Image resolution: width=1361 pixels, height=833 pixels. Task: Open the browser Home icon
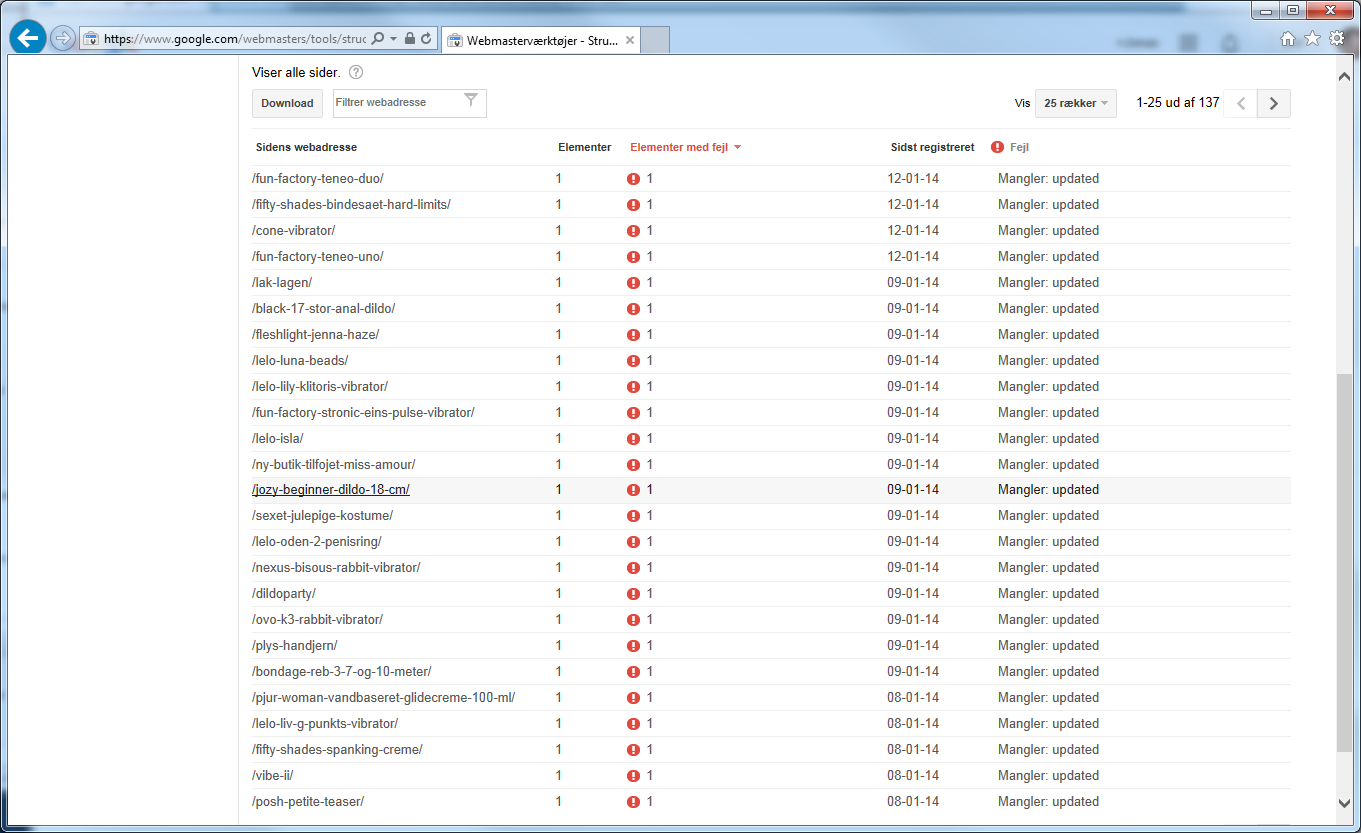click(x=1288, y=38)
